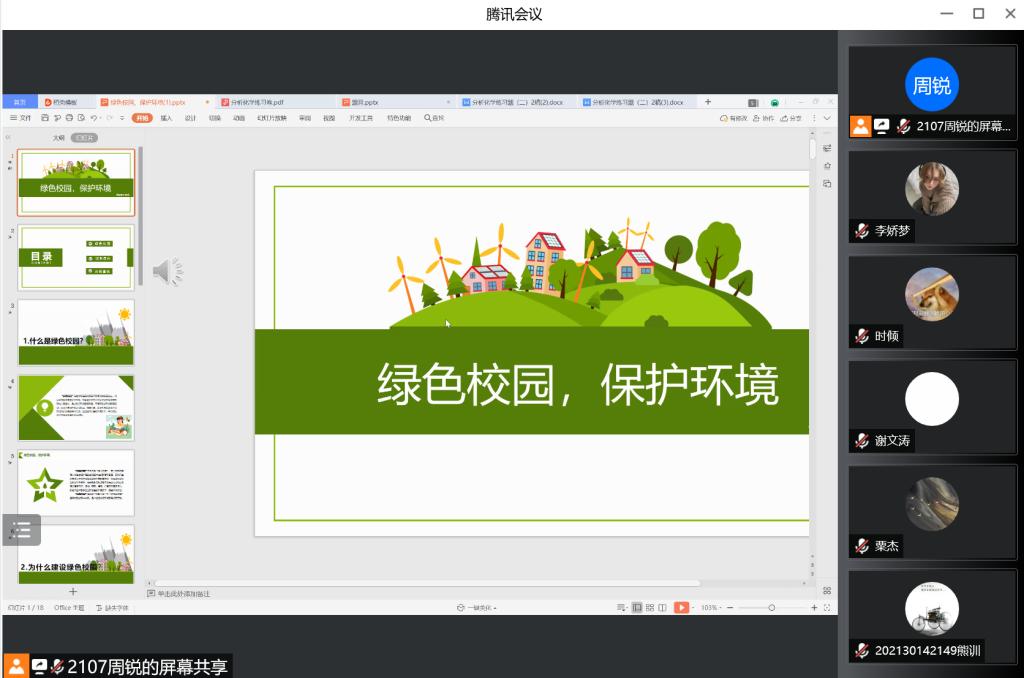
Task: Open the 插入 ribbon tab
Action: 166,118
